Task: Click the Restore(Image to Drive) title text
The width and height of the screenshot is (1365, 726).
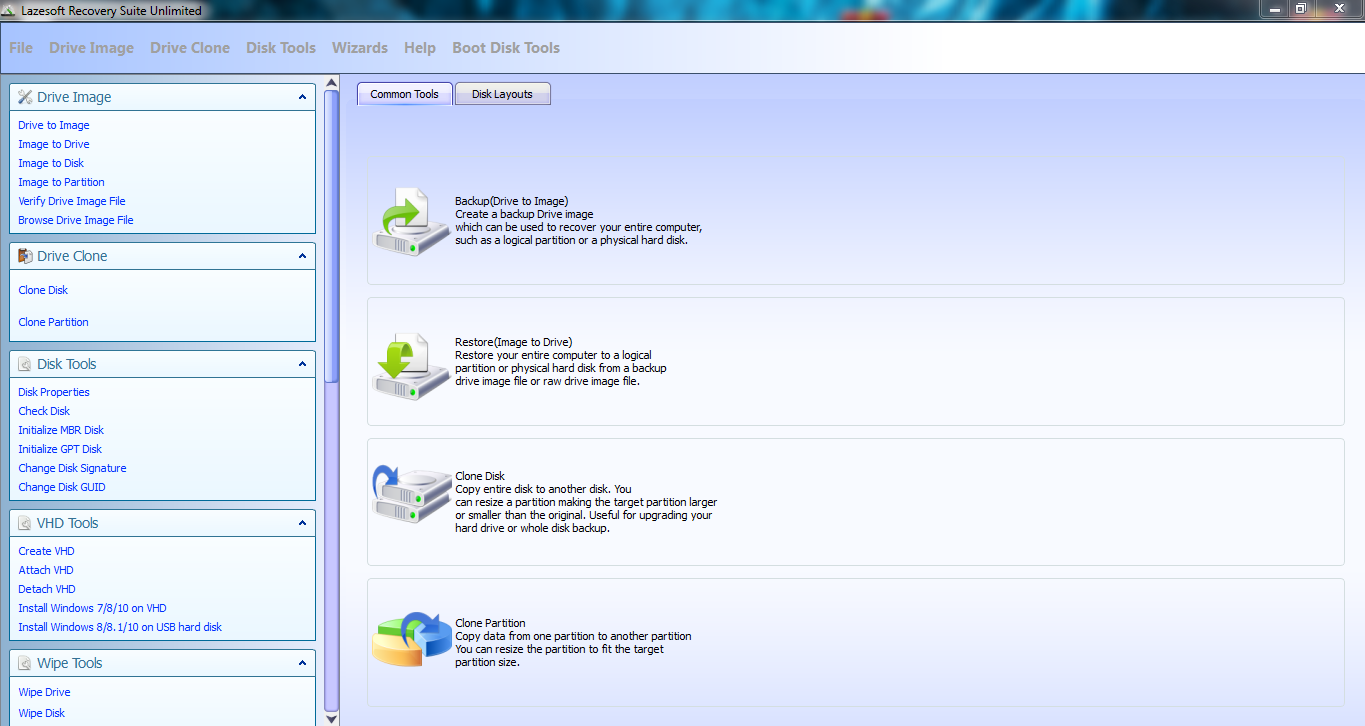Action: pos(514,342)
